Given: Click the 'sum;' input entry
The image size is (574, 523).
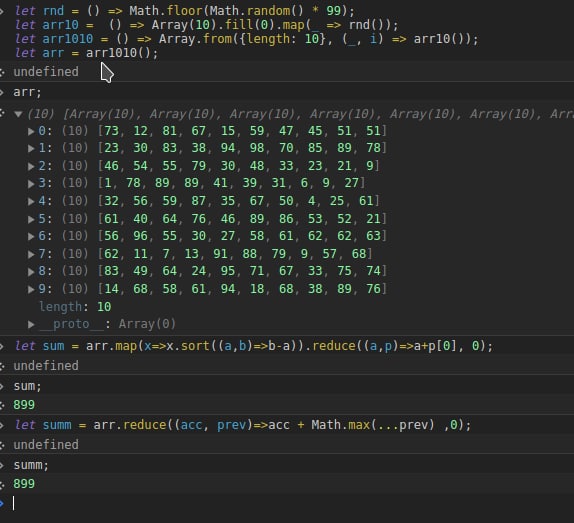Looking at the screenshot, I should pos(27,386).
